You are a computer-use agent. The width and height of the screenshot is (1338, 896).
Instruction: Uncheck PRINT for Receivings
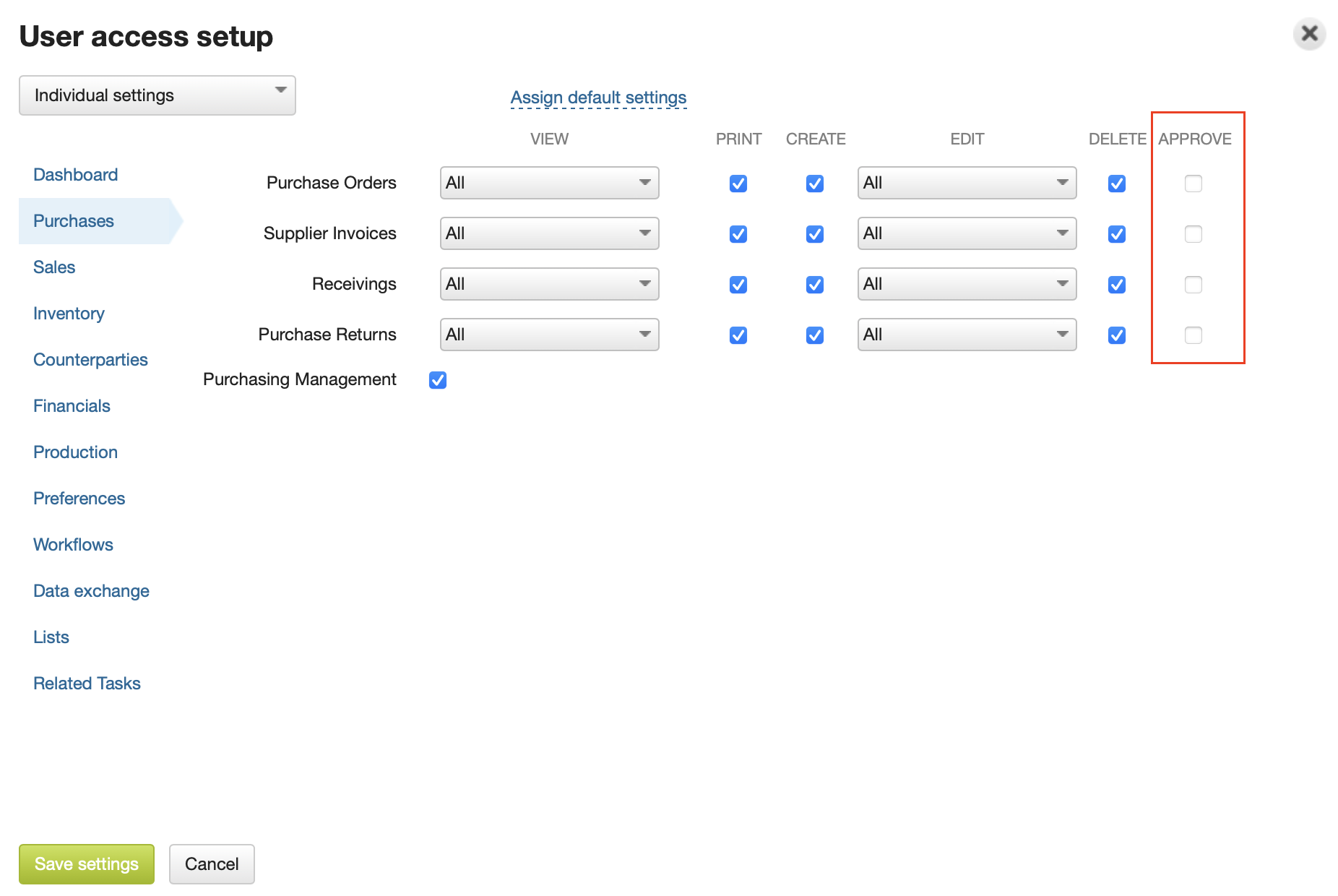click(x=738, y=285)
